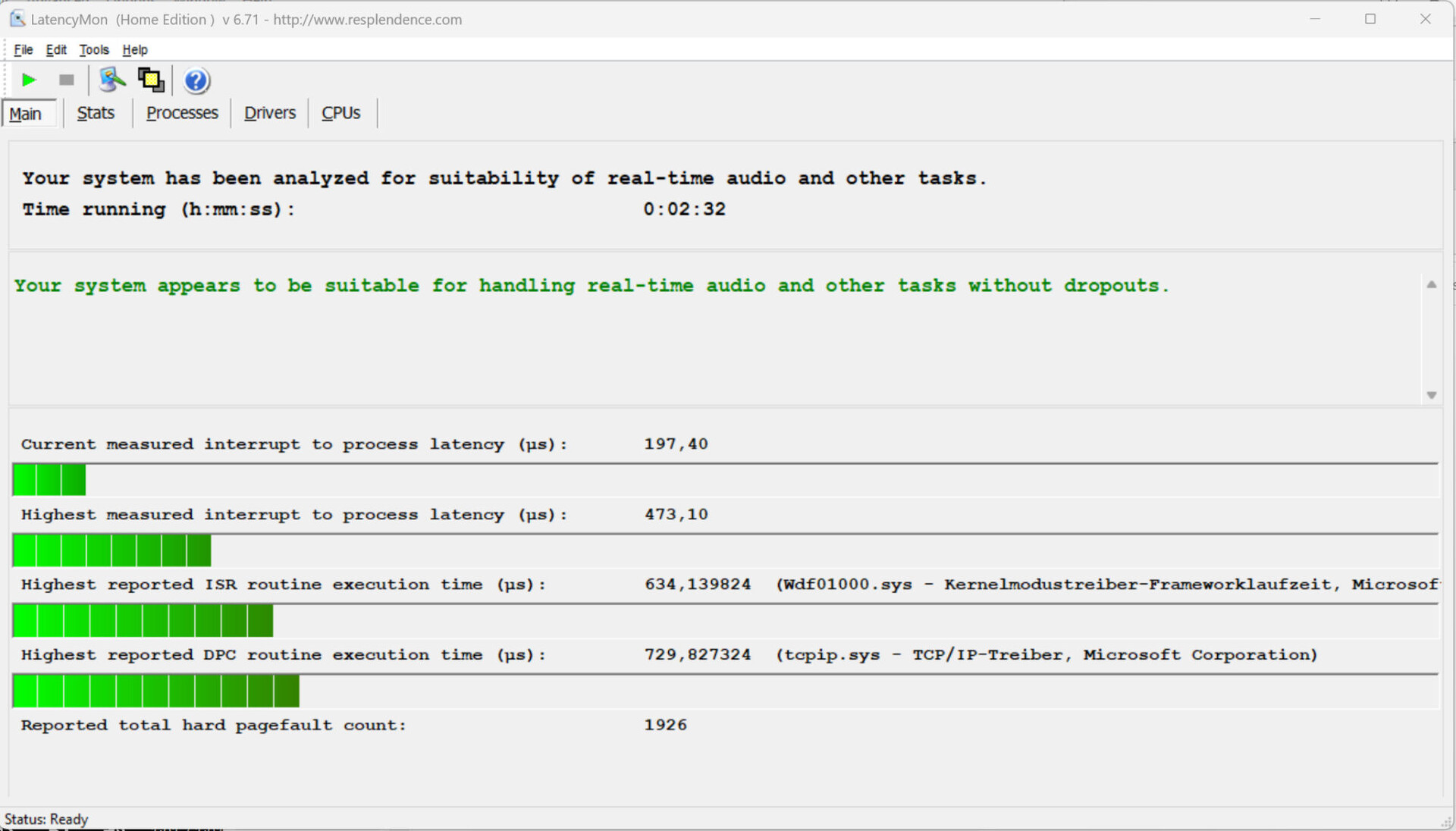Open the Help menu

[x=135, y=50]
